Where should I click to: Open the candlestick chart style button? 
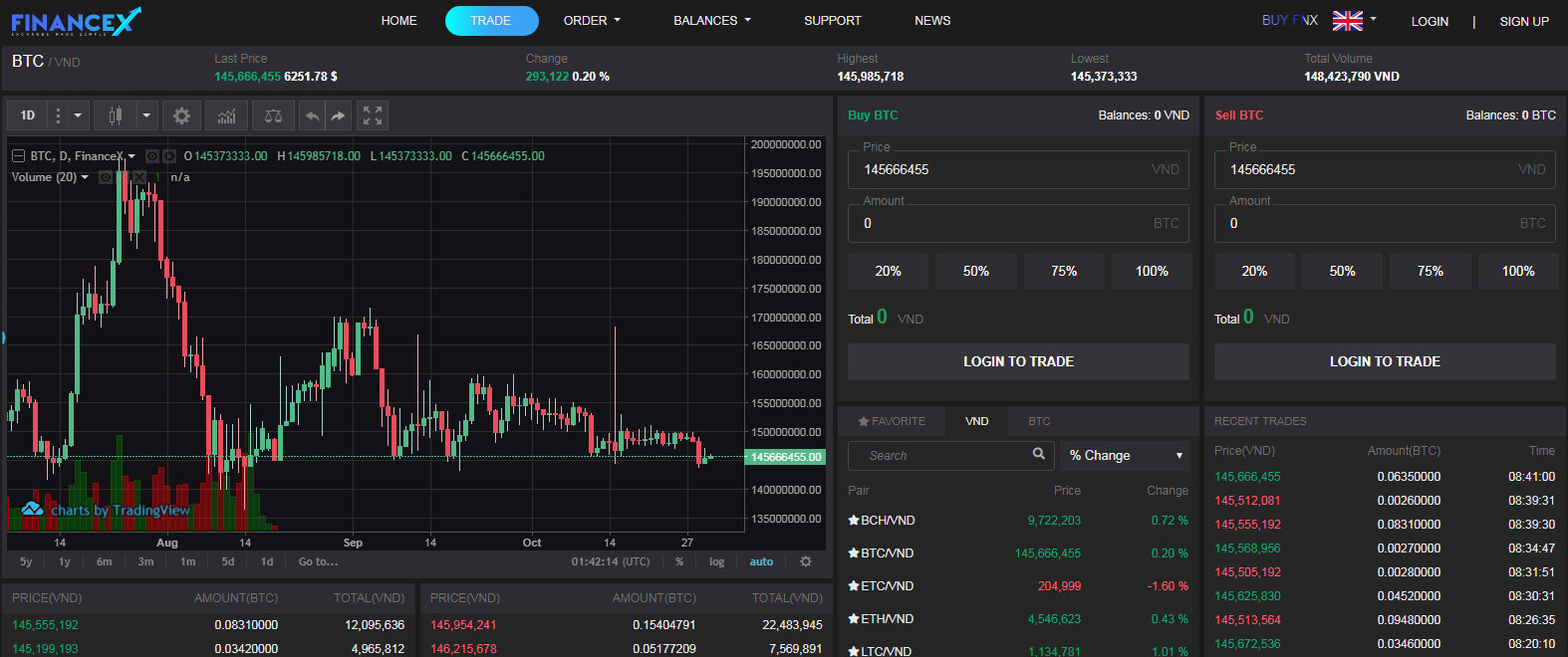[116, 115]
